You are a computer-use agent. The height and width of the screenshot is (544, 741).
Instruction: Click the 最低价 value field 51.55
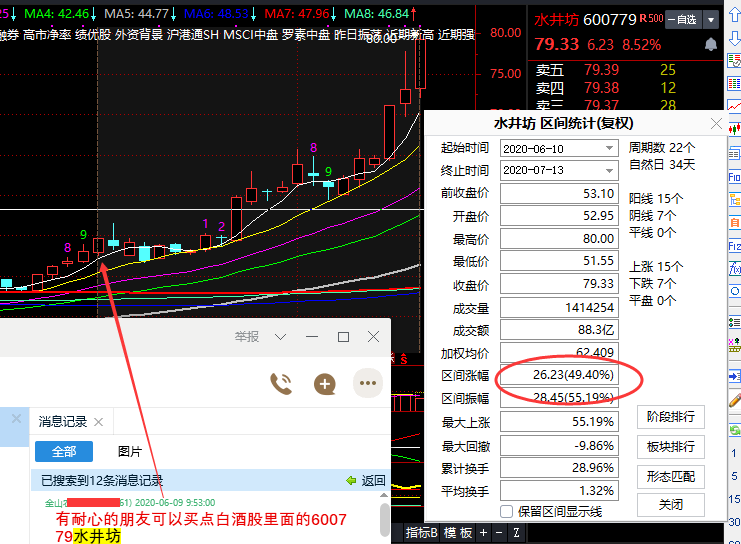[x=559, y=261]
